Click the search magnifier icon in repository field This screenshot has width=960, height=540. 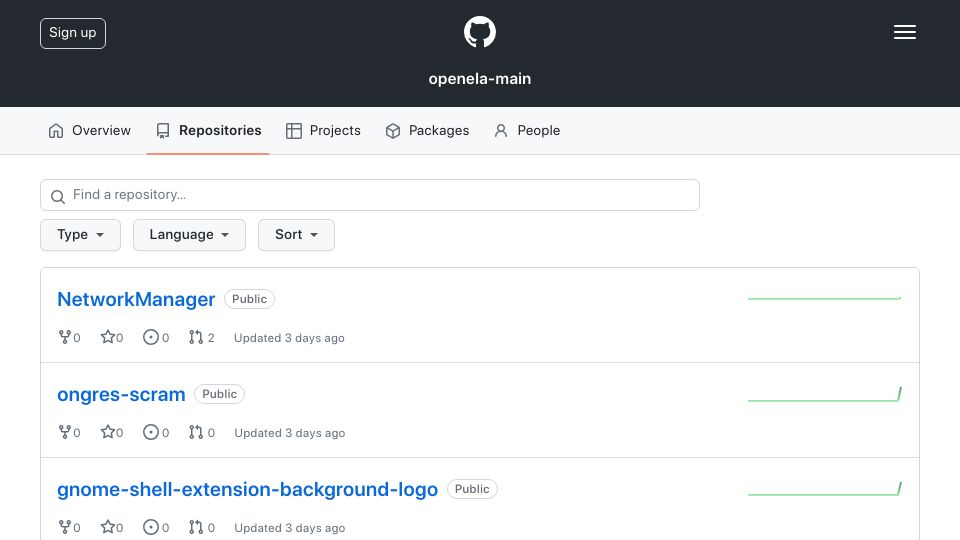pos(58,197)
